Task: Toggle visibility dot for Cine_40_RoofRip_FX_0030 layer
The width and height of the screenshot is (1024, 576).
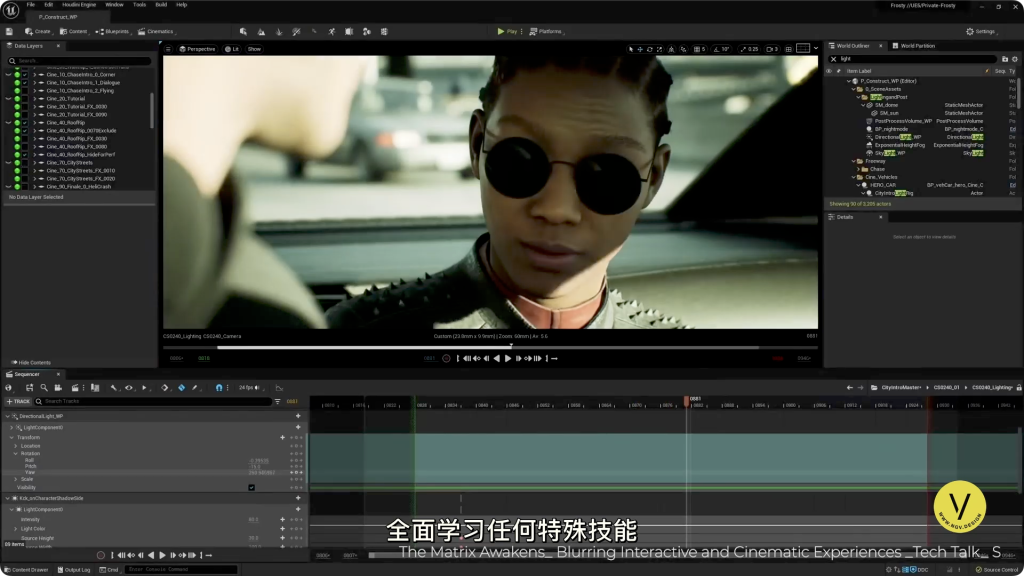Action: point(17,138)
